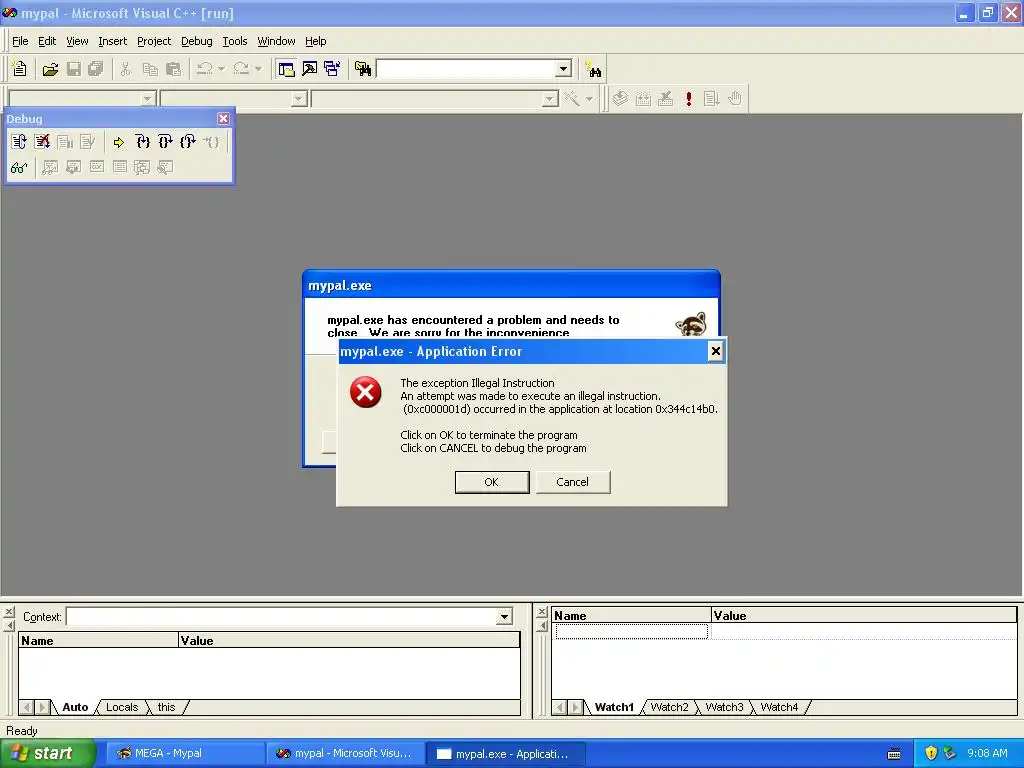Toggle the Workspace window icon
The height and width of the screenshot is (768, 1024).
pos(286,69)
